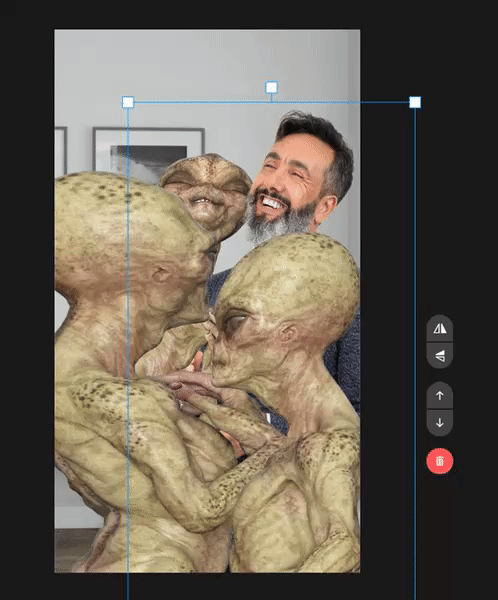Send layer down with the down arrow
Screen dimensions: 498x600
click(439, 422)
